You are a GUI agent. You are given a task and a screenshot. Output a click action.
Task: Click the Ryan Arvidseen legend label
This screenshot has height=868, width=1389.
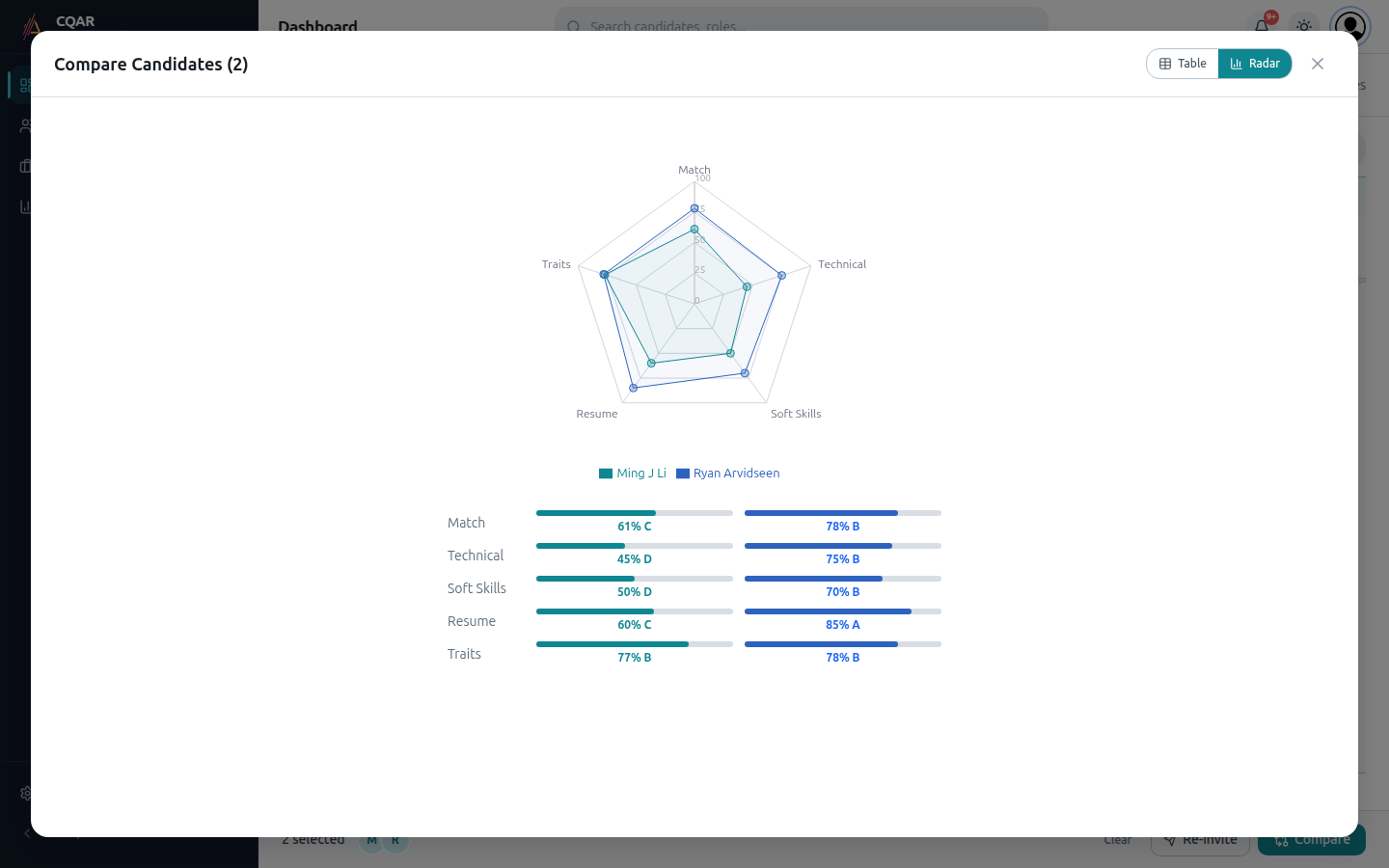click(x=736, y=474)
